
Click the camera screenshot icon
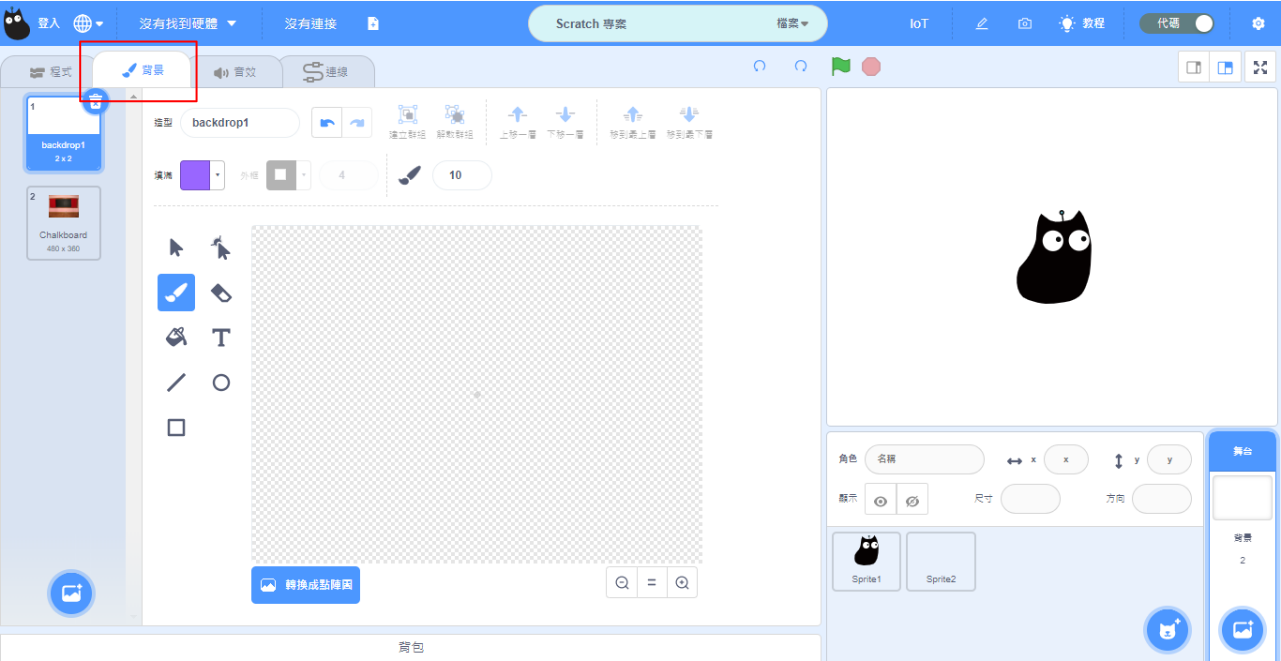(x=1025, y=23)
